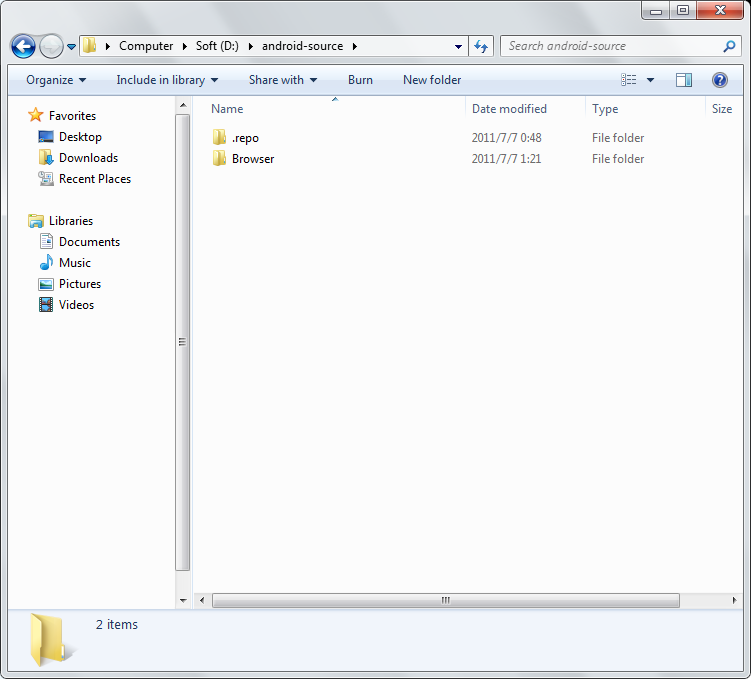Image resolution: width=751 pixels, height=679 pixels.
Task: Maximize the Explorer window
Action: click(683, 11)
